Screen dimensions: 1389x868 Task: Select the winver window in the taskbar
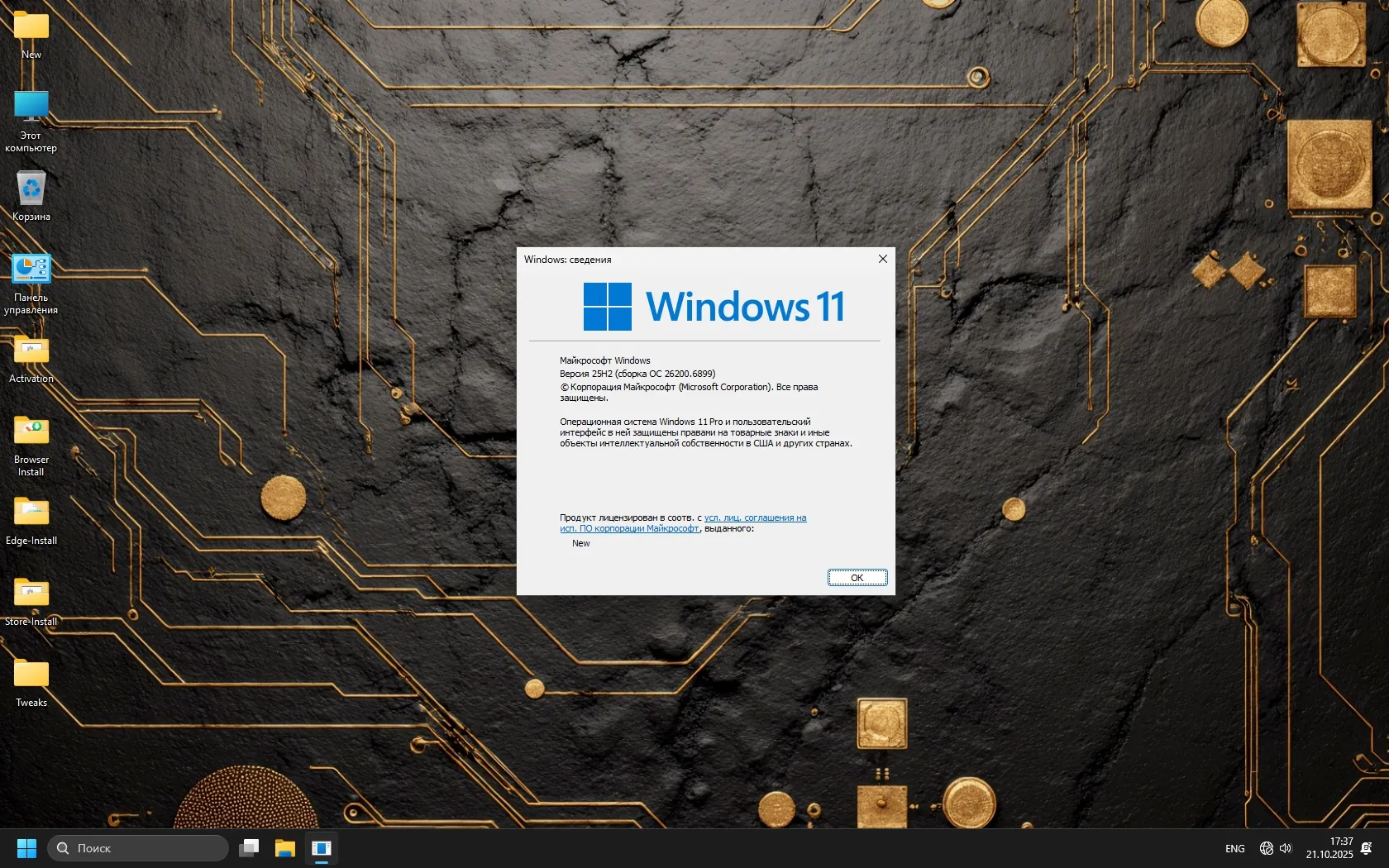point(322,848)
